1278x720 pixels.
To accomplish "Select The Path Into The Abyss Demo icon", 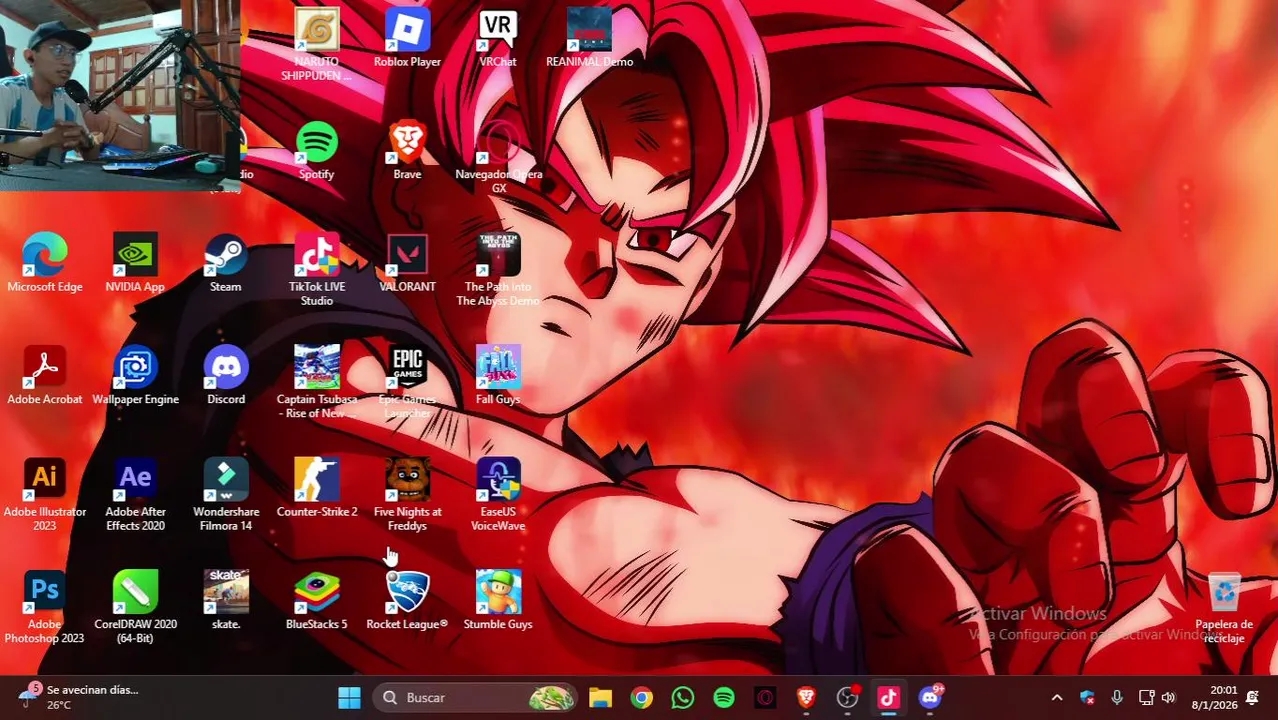I will coord(498,271).
